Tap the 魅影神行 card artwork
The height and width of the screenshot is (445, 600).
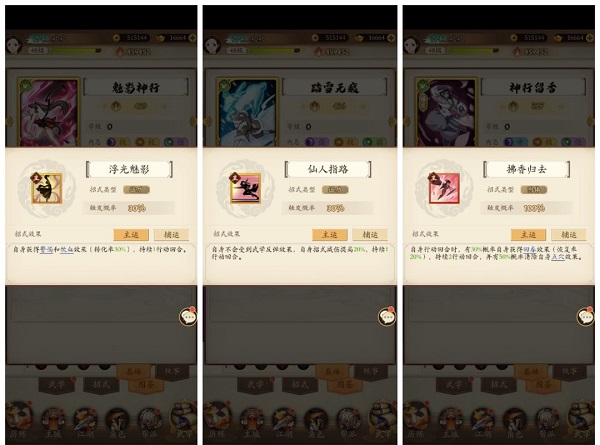pos(49,112)
